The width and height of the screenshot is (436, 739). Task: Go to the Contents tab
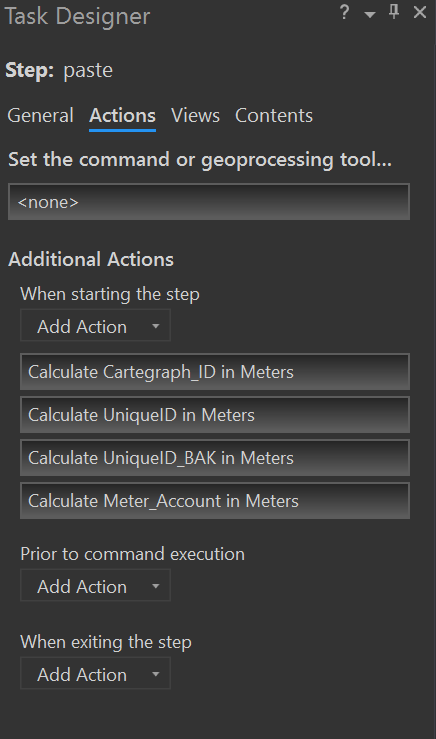[x=274, y=115]
